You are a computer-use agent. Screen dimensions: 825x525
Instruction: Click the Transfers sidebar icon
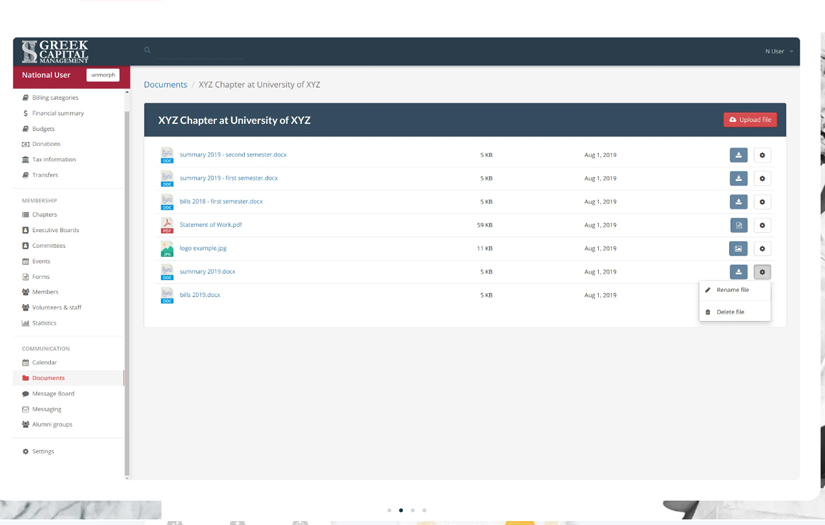[x=25, y=175]
